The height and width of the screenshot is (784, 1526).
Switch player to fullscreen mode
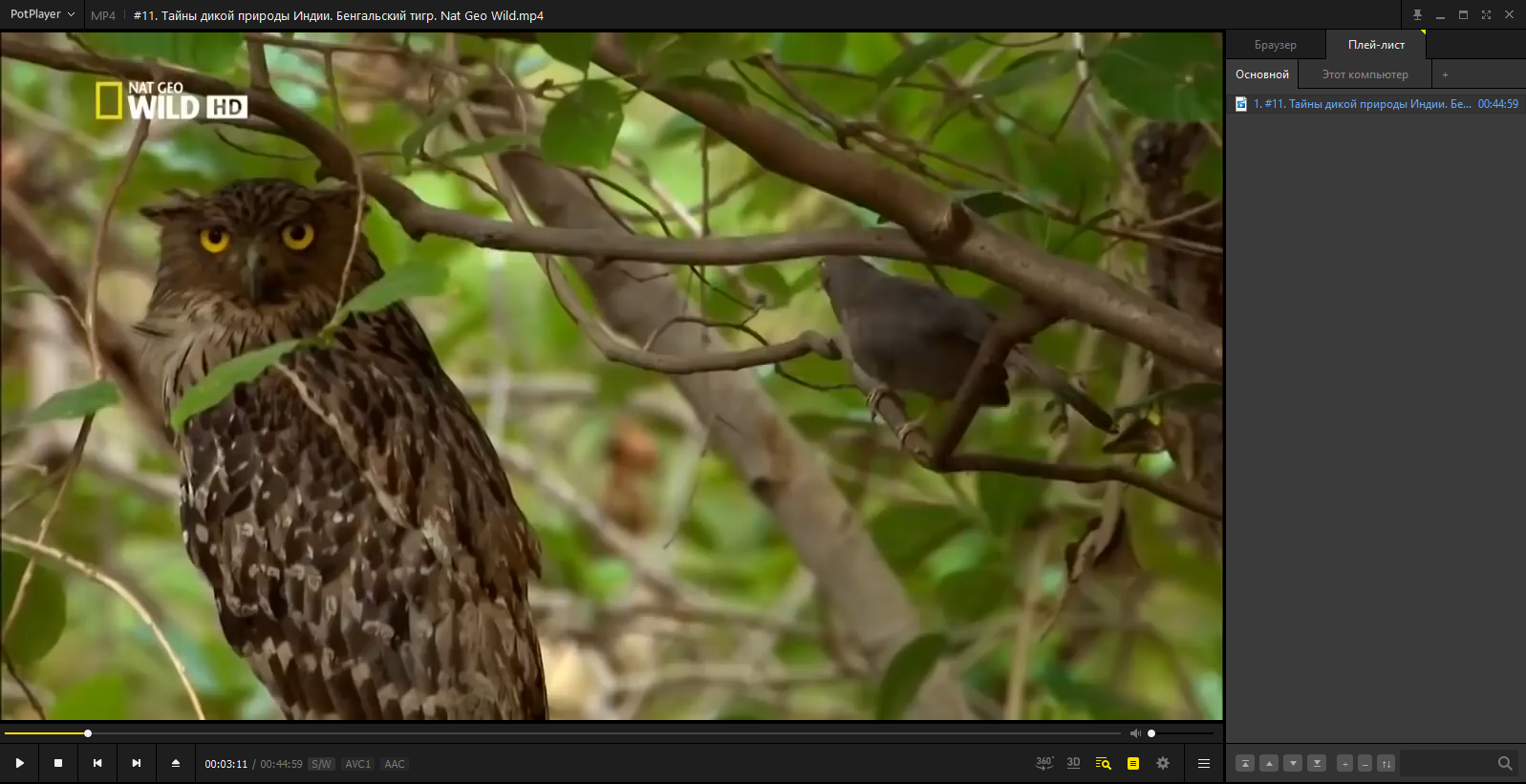[x=1486, y=14]
